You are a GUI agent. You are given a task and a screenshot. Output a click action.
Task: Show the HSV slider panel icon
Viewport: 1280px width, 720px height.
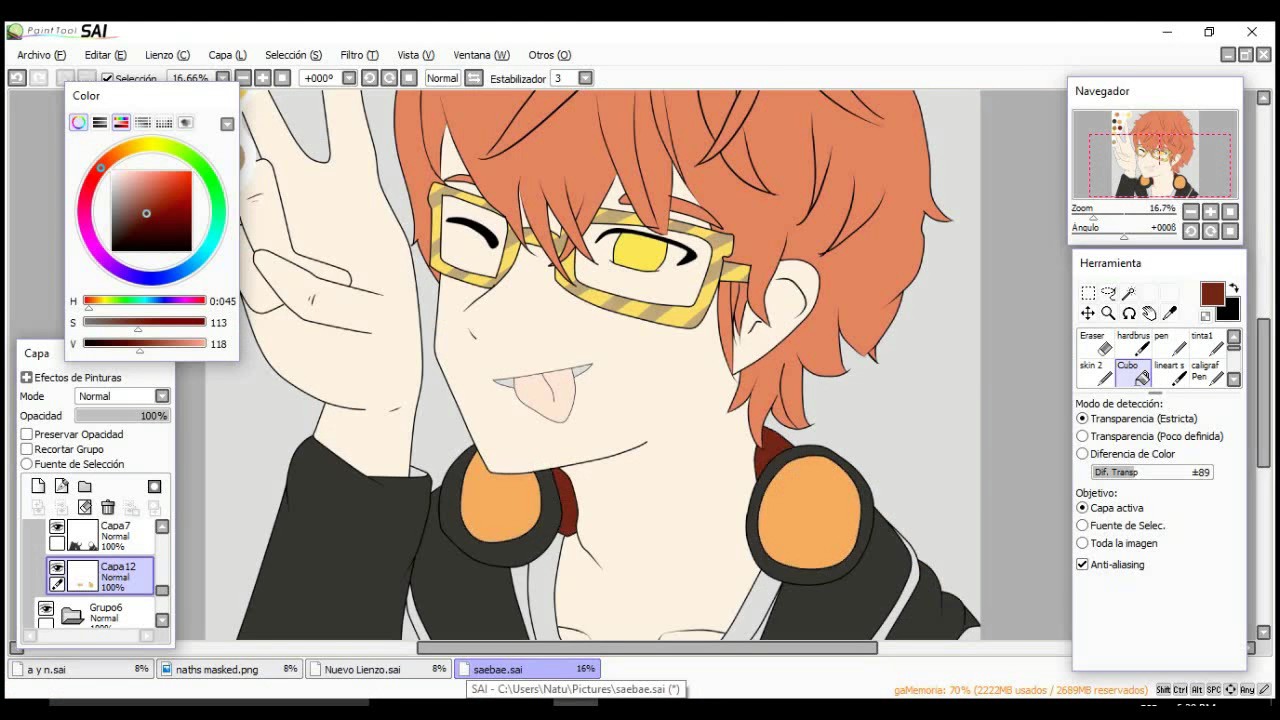point(121,122)
